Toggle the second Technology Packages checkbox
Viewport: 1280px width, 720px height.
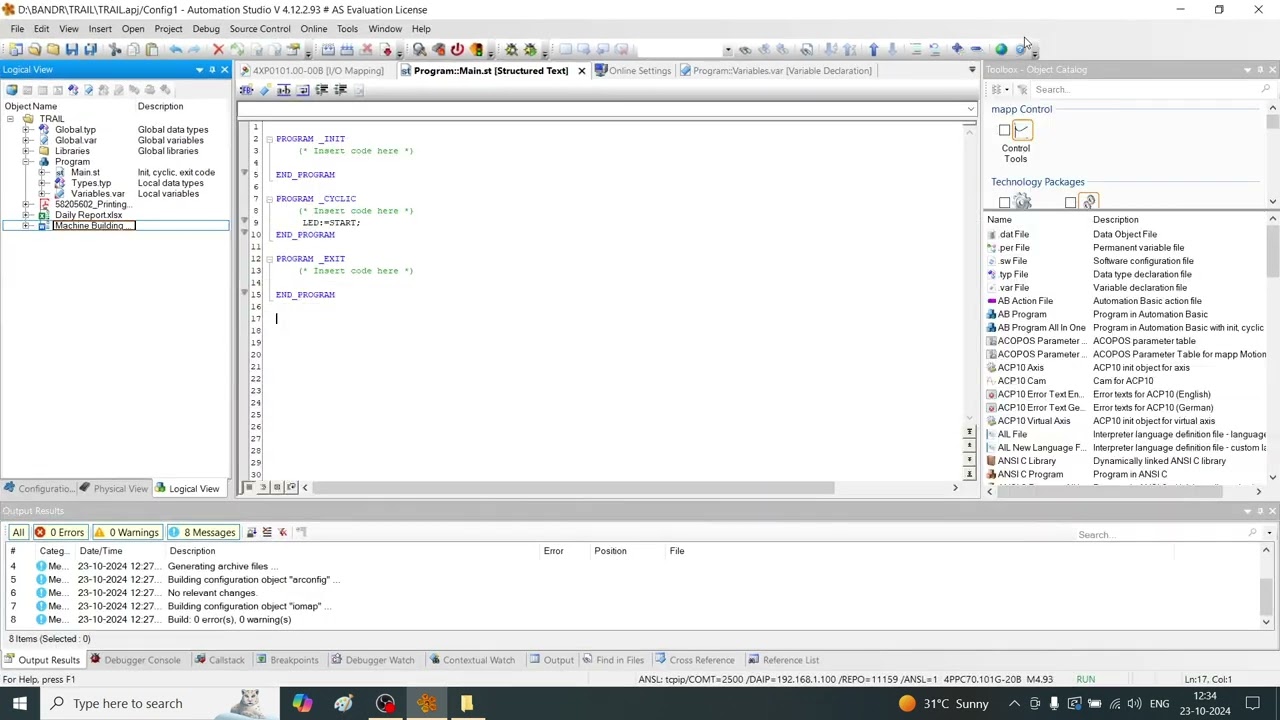coord(1070,203)
